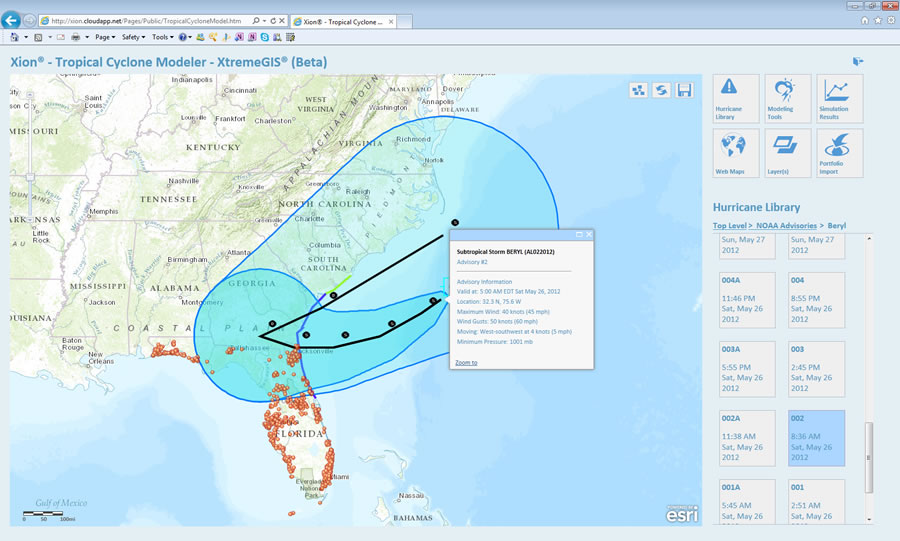Viewport: 900px width, 541px height.
Task: Click the Skype toolbar icon
Action: coord(265,37)
